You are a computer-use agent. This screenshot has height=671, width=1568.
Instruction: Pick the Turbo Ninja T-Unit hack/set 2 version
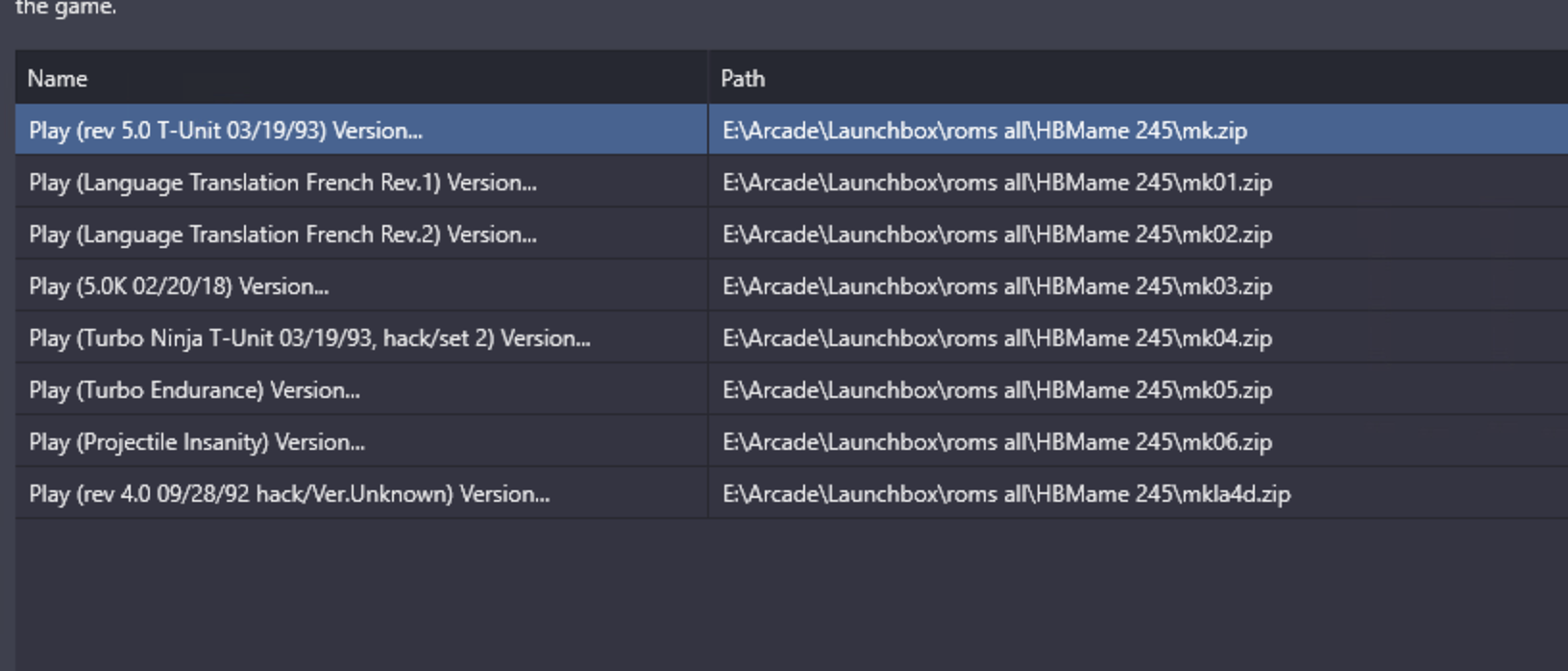309,338
